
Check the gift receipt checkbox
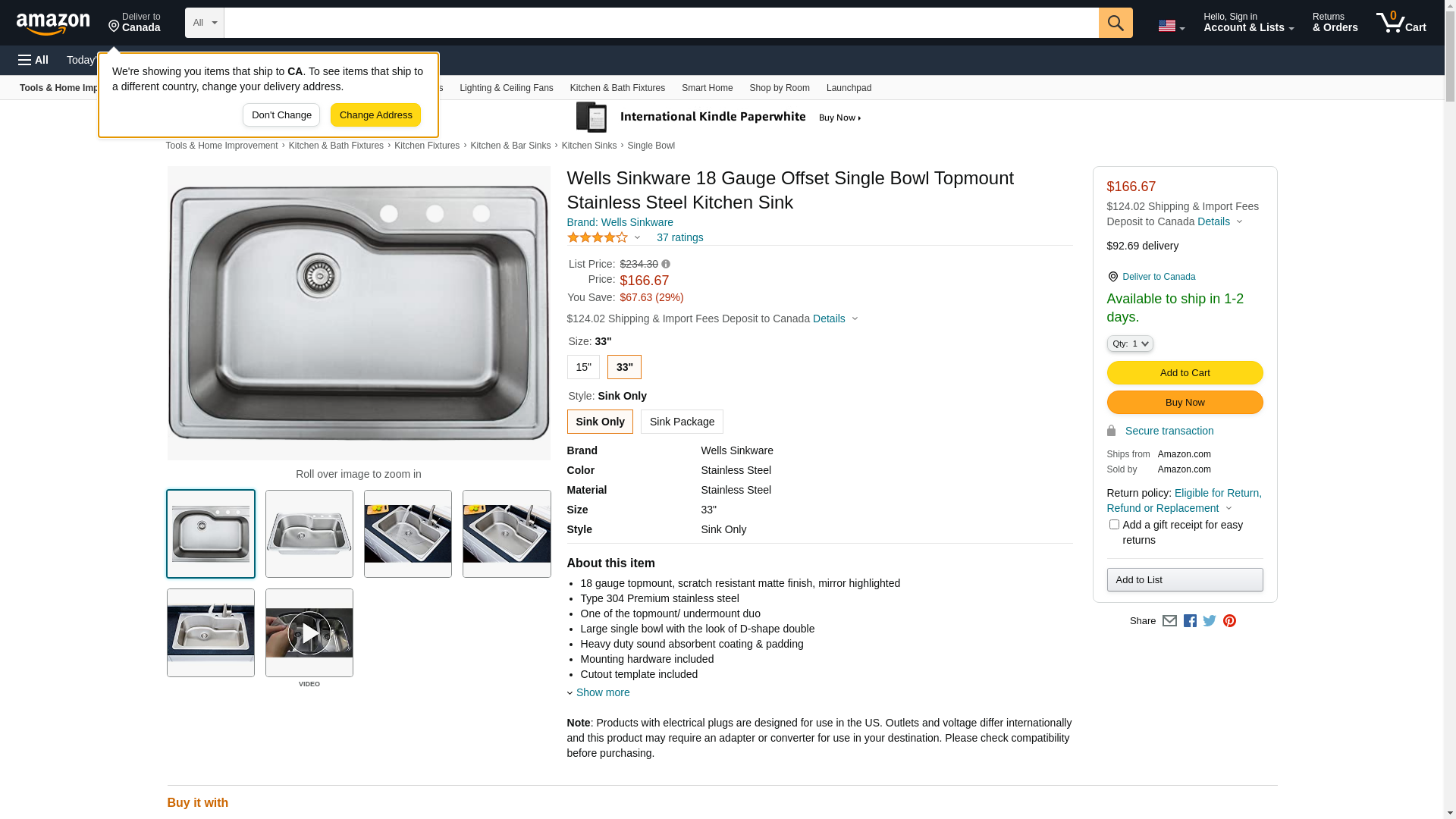point(1114,525)
